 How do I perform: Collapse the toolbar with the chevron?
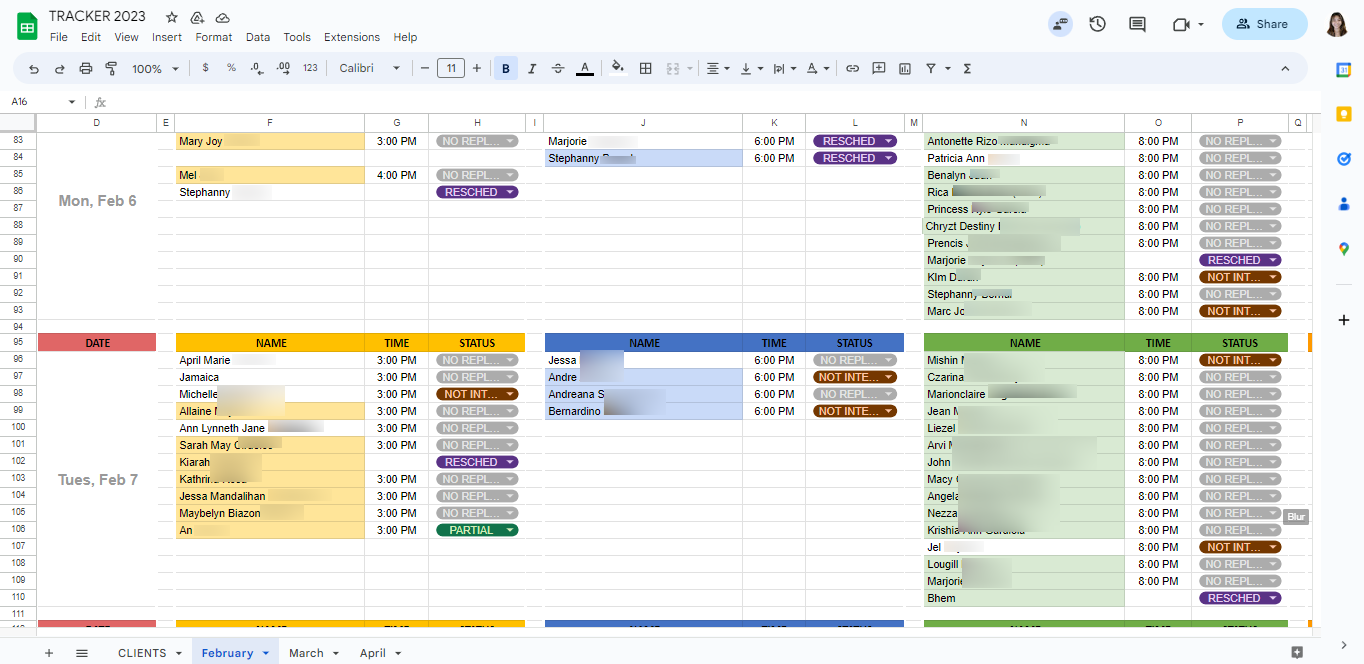1285,69
